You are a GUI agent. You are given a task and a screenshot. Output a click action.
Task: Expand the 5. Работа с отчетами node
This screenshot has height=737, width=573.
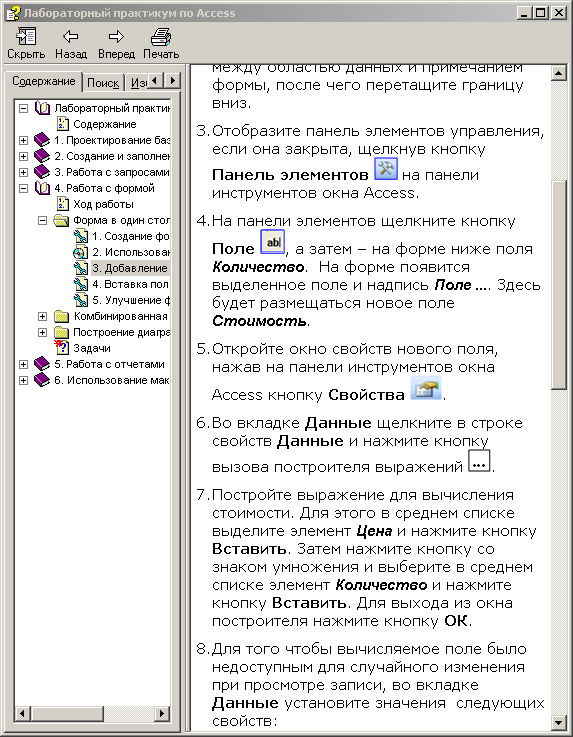coord(23,364)
